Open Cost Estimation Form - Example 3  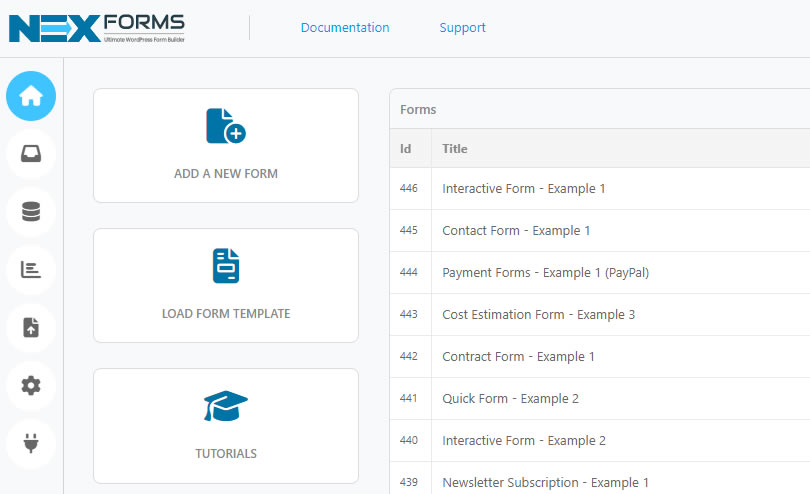538,314
